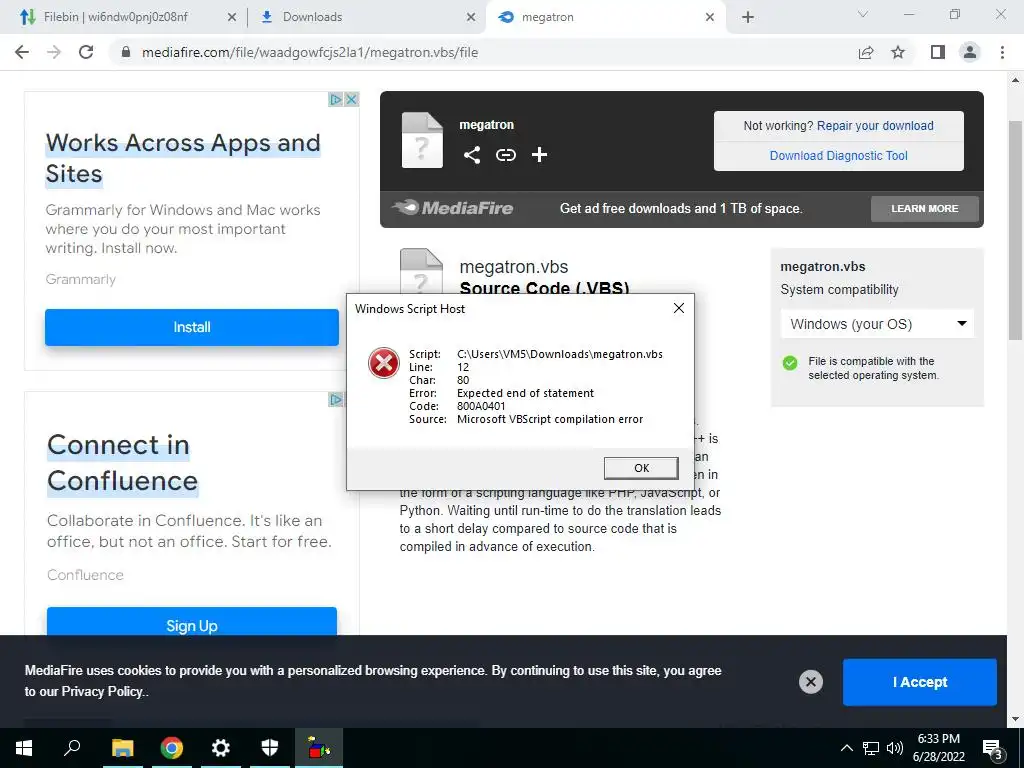Click the plus icon under megatron

click(539, 155)
